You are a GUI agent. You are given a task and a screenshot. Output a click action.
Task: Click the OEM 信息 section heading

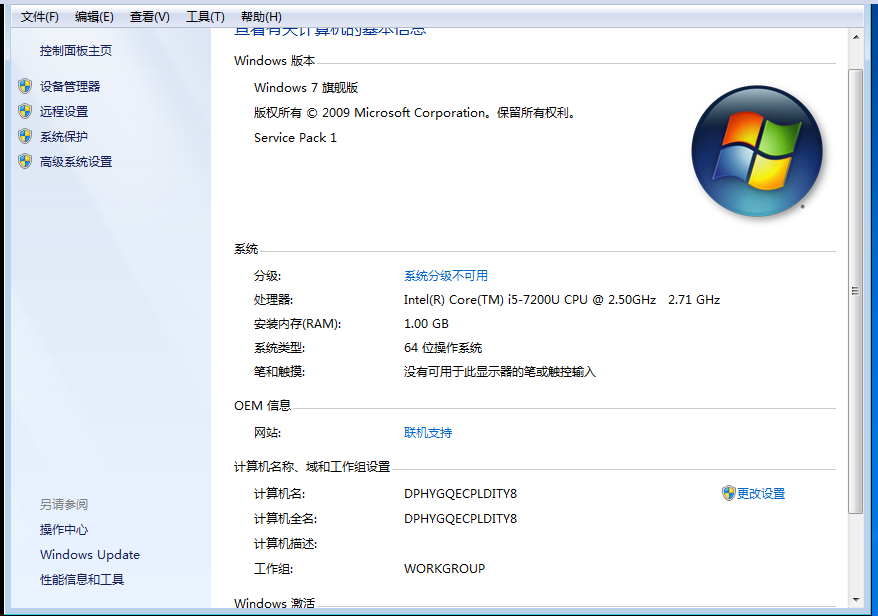262,405
